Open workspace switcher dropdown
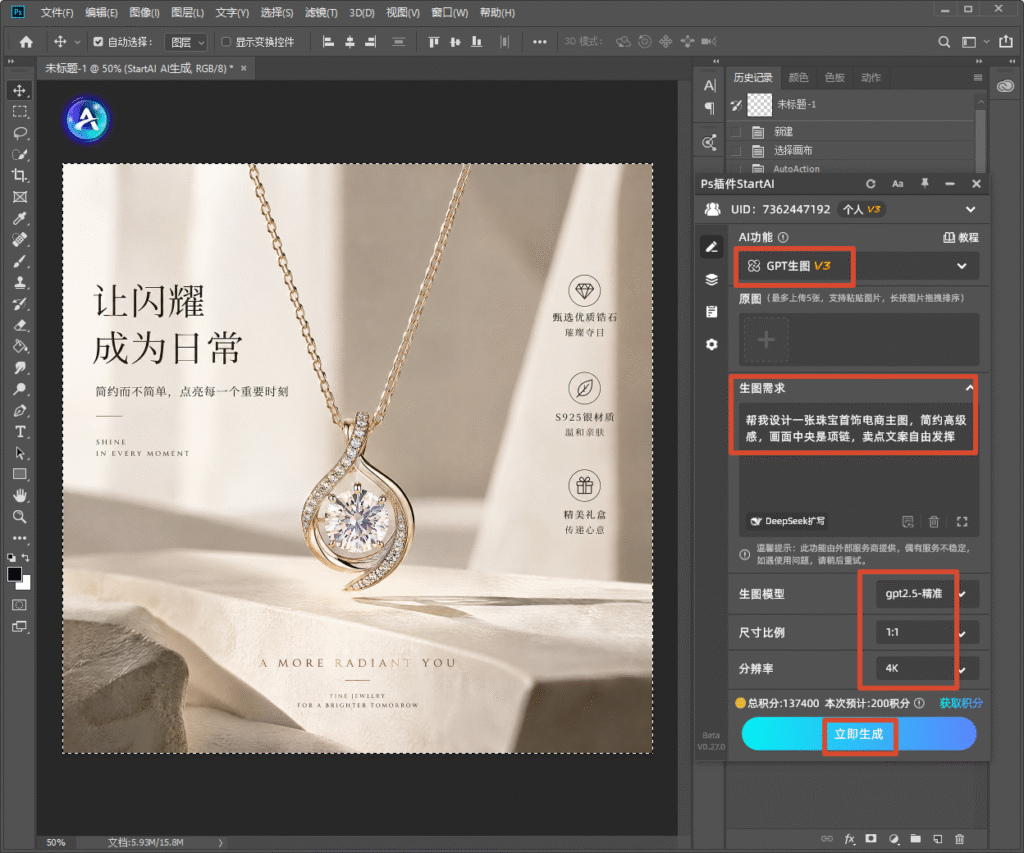Viewport: 1024px width, 853px height. 974,42
